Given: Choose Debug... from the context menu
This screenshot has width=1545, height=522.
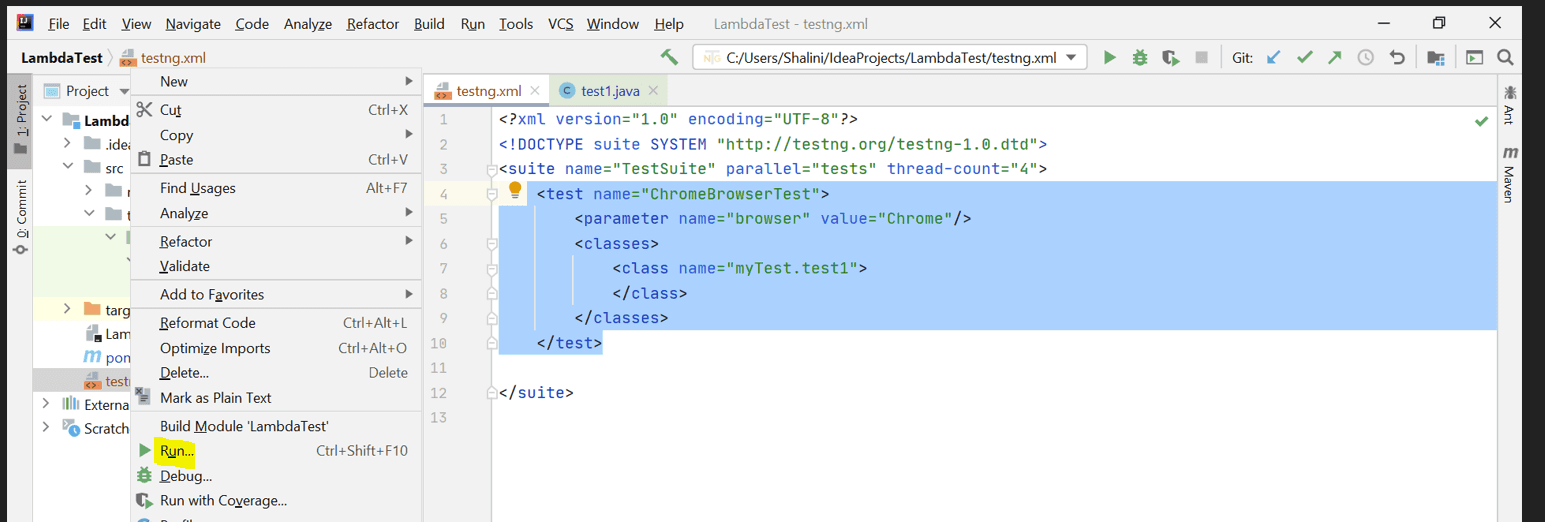Looking at the screenshot, I should pyautogui.click(x=276, y=476).
